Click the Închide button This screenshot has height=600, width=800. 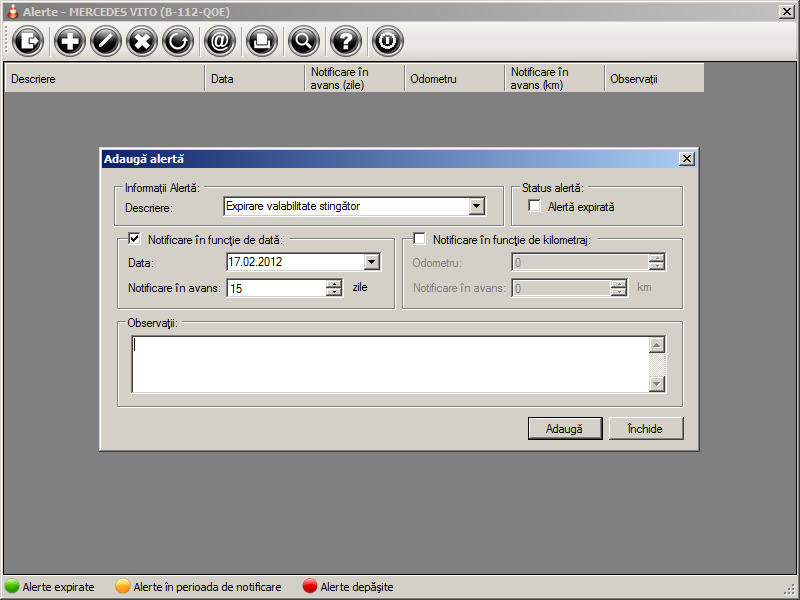(646, 429)
